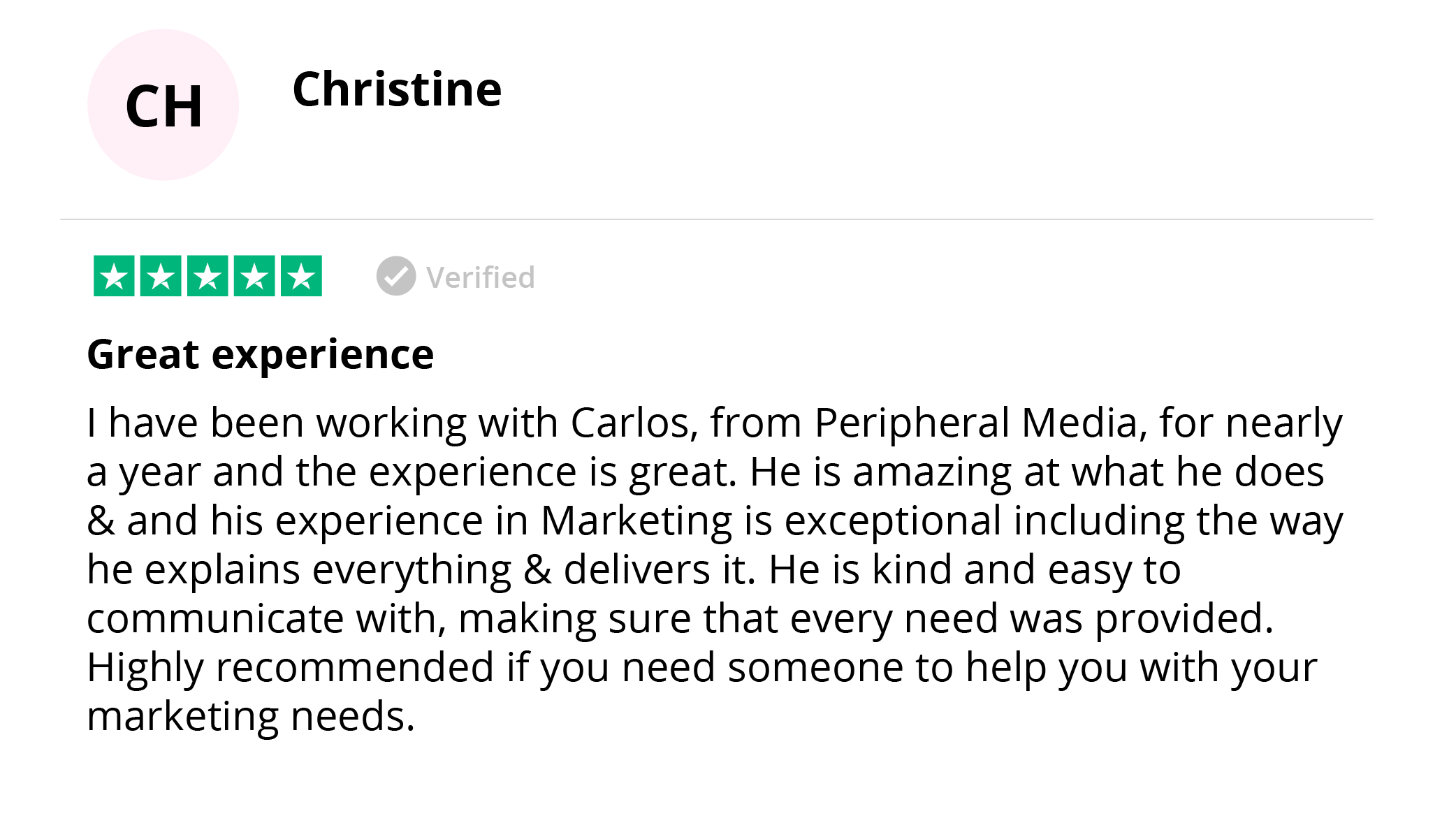
Task: Click the phrase communicate with
Action: pos(267,619)
